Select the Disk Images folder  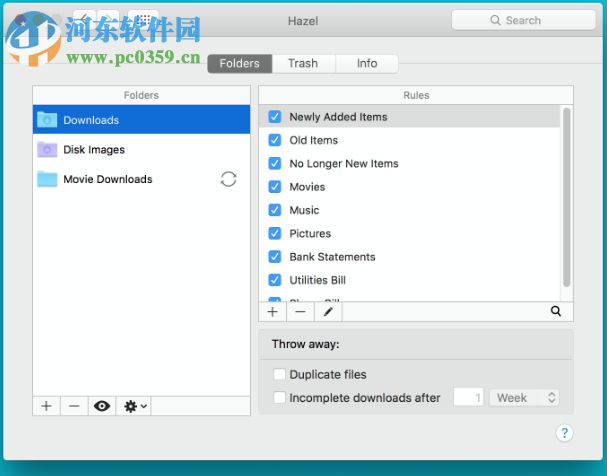[x=141, y=149]
